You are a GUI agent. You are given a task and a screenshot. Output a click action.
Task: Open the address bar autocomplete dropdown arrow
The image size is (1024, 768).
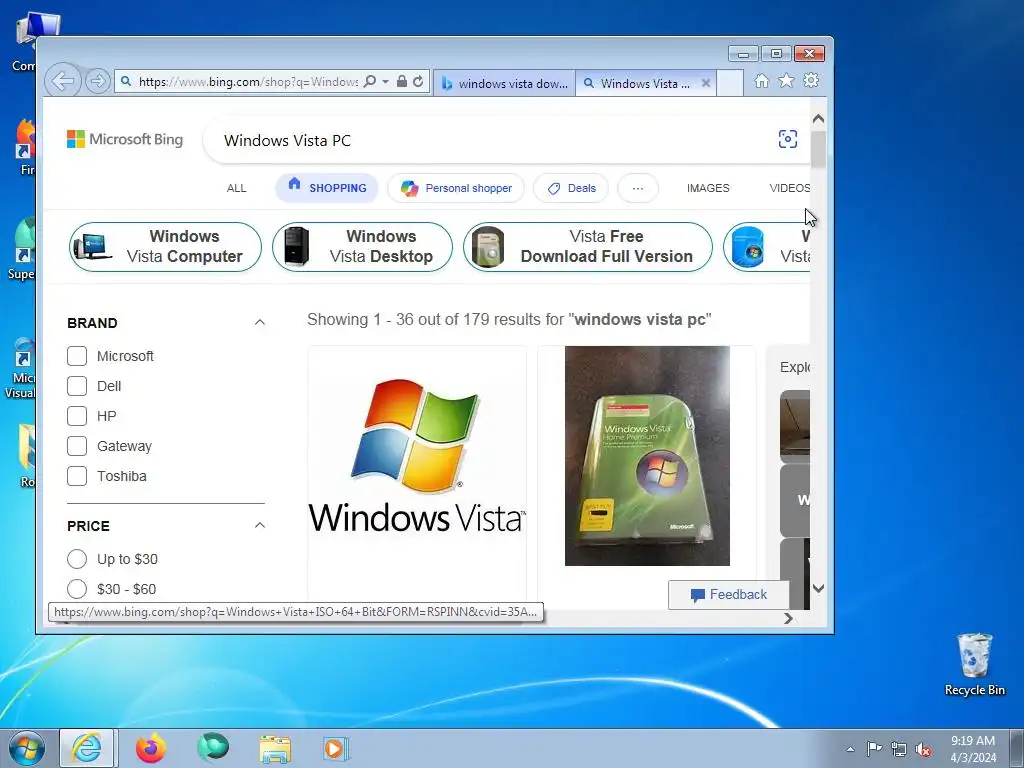tap(385, 82)
